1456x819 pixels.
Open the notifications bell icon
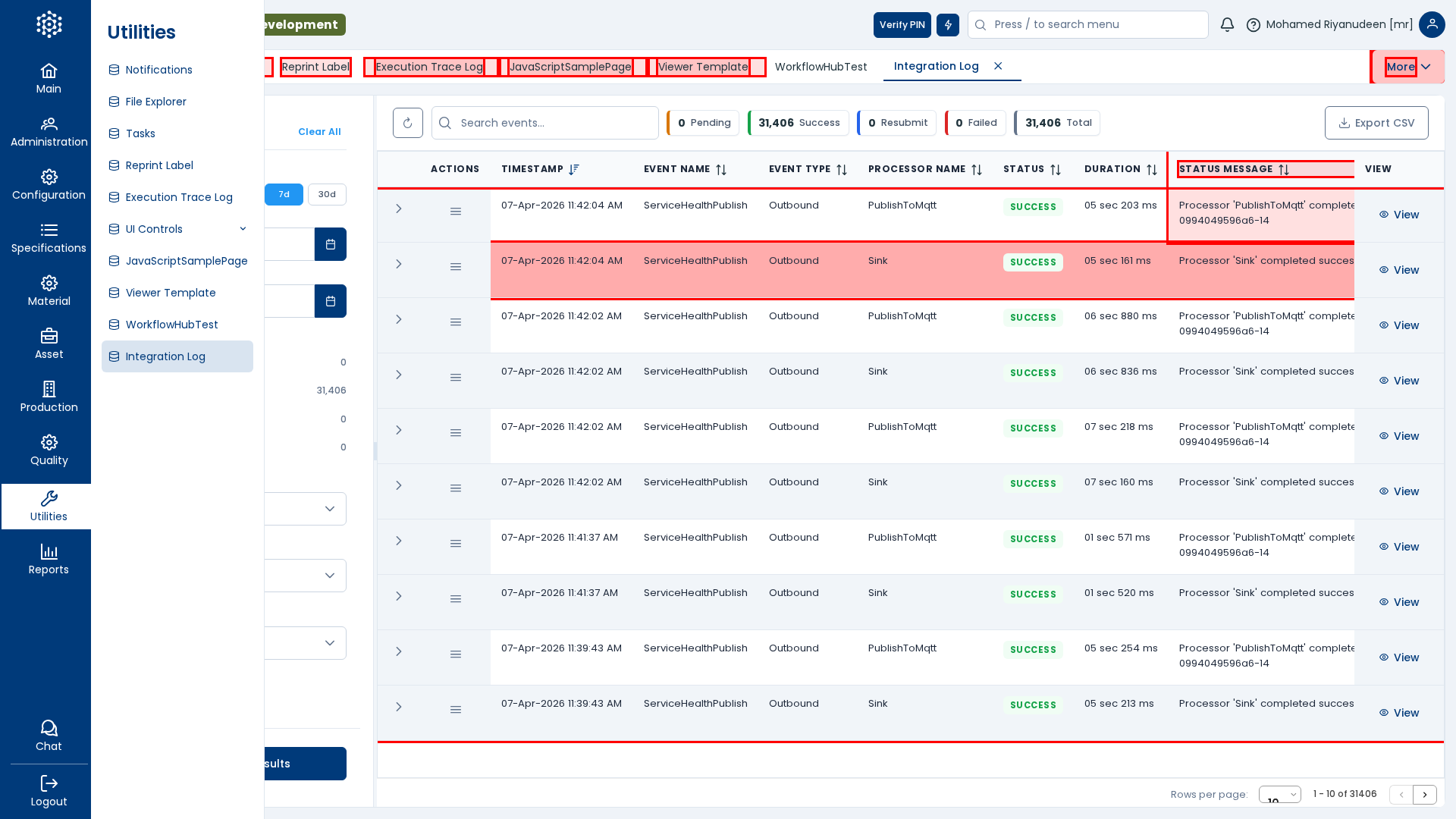pos(1227,25)
